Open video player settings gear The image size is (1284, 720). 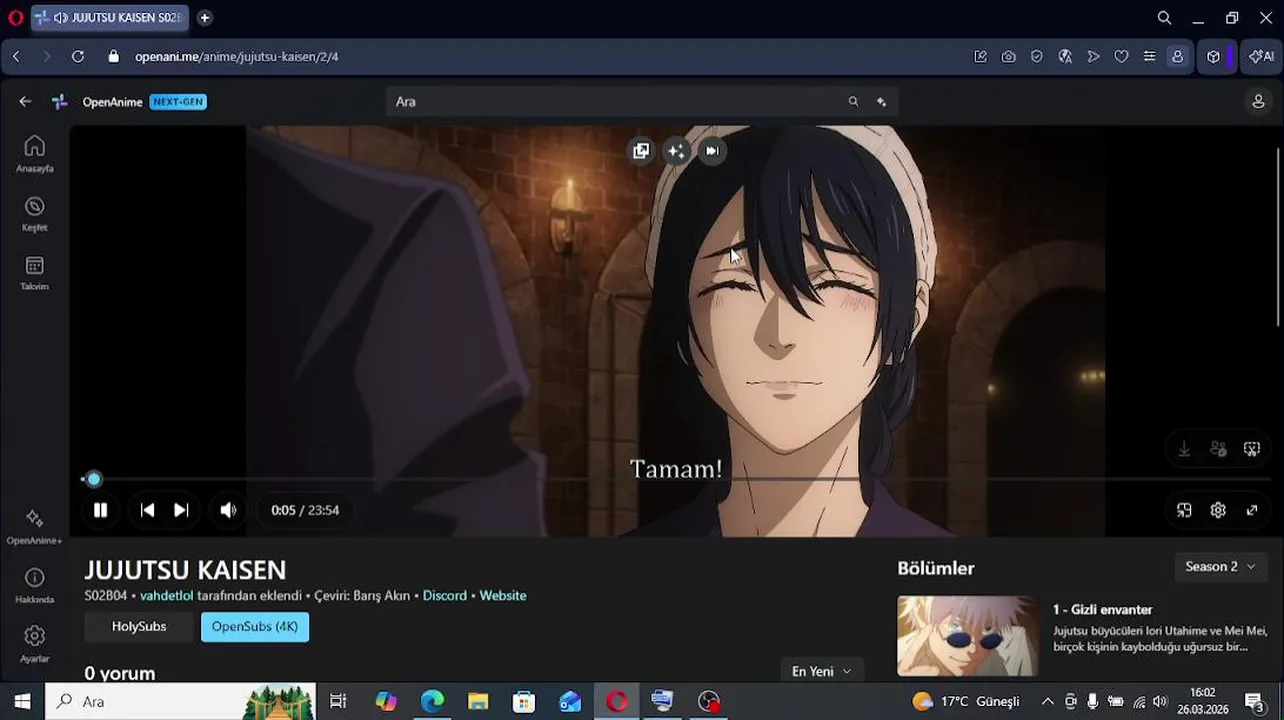pos(1218,510)
